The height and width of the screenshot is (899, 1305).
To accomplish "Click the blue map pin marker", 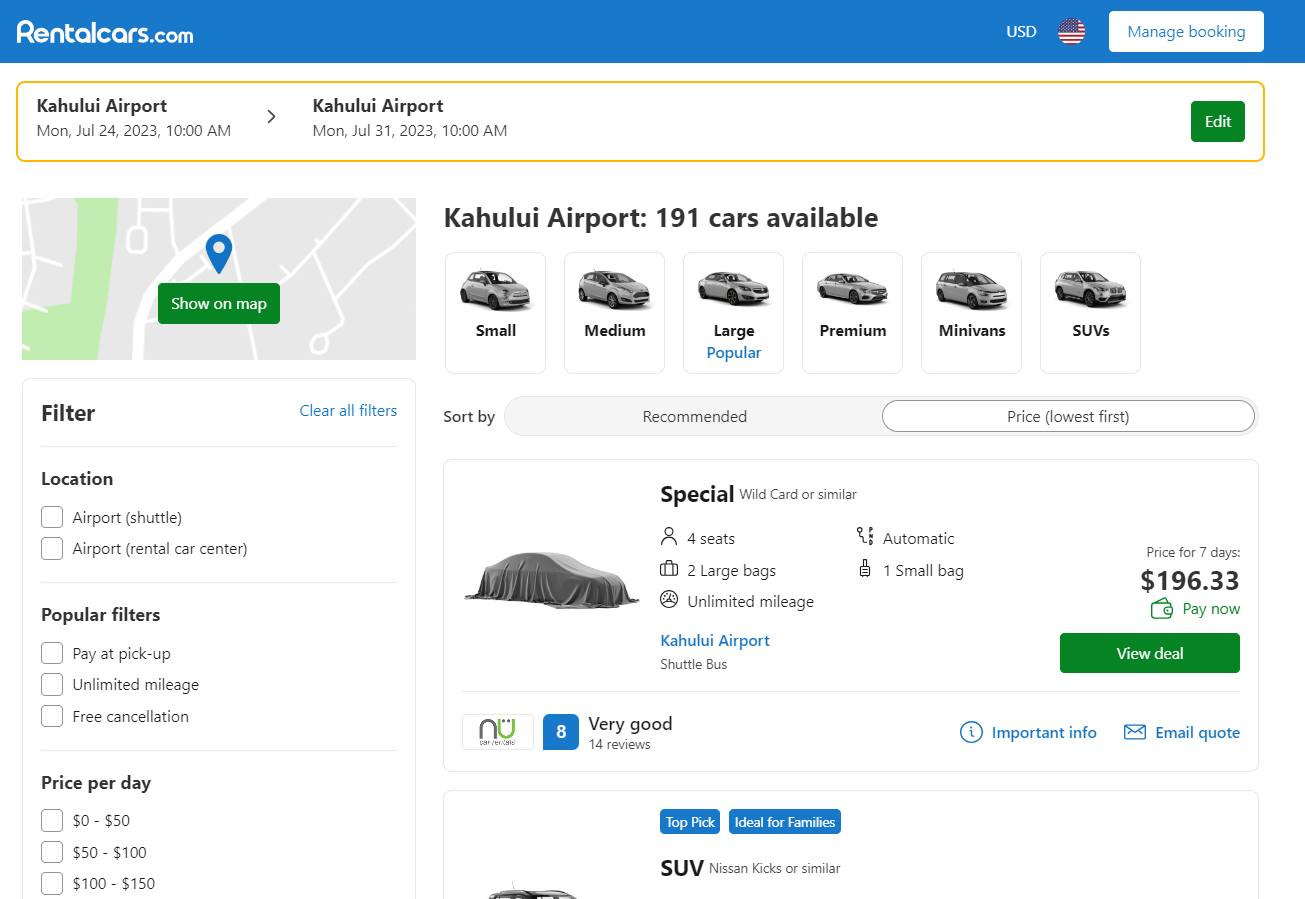I will point(219,254).
